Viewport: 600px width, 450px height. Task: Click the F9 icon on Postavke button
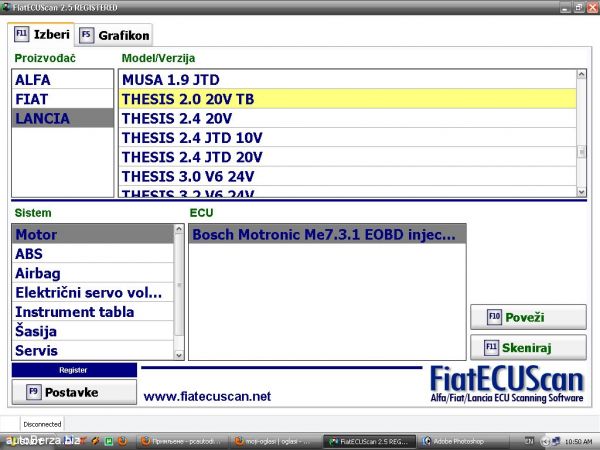33,392
